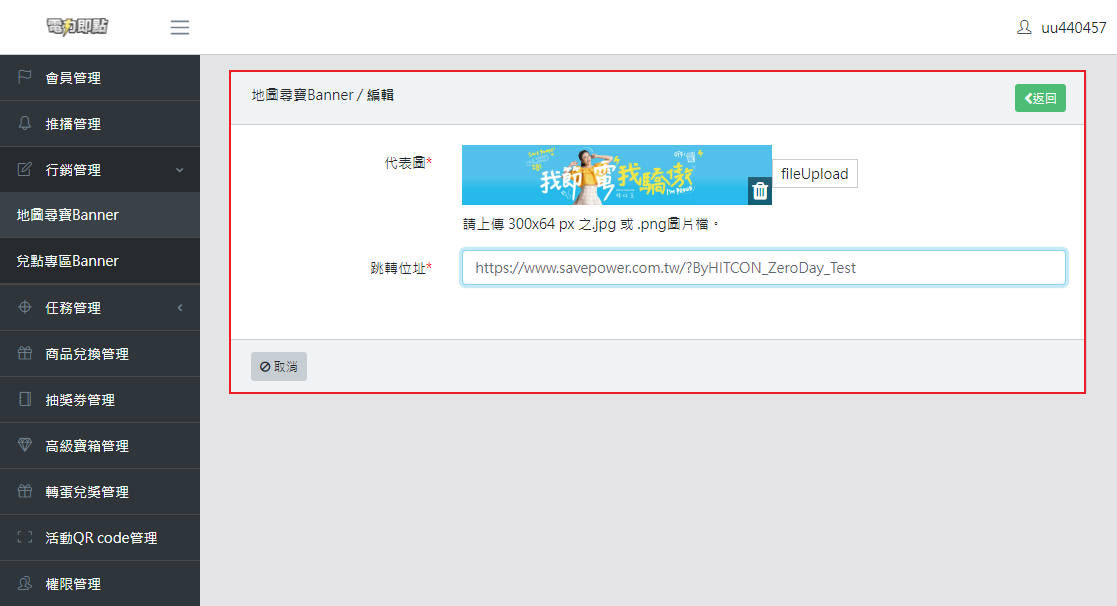This screenshot has width=1117, height=606.
Task: Click the gift icon beside 轉蛋兌獎管理
Action: [x=25, y=491]
